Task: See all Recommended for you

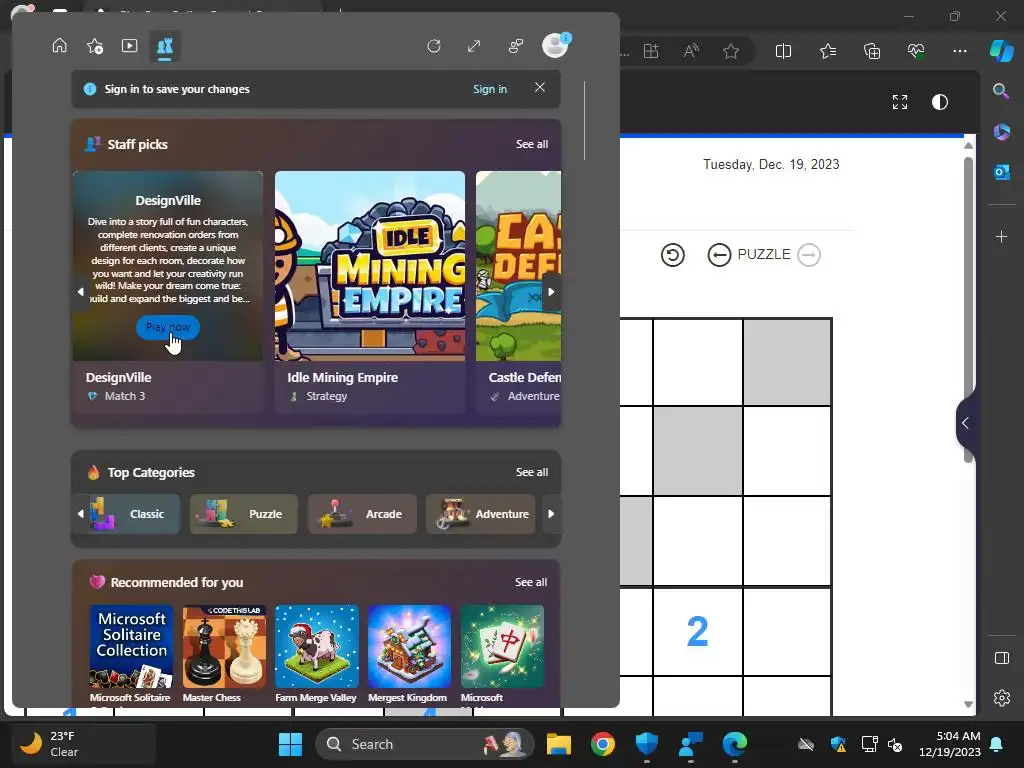Action: [530, 582]
